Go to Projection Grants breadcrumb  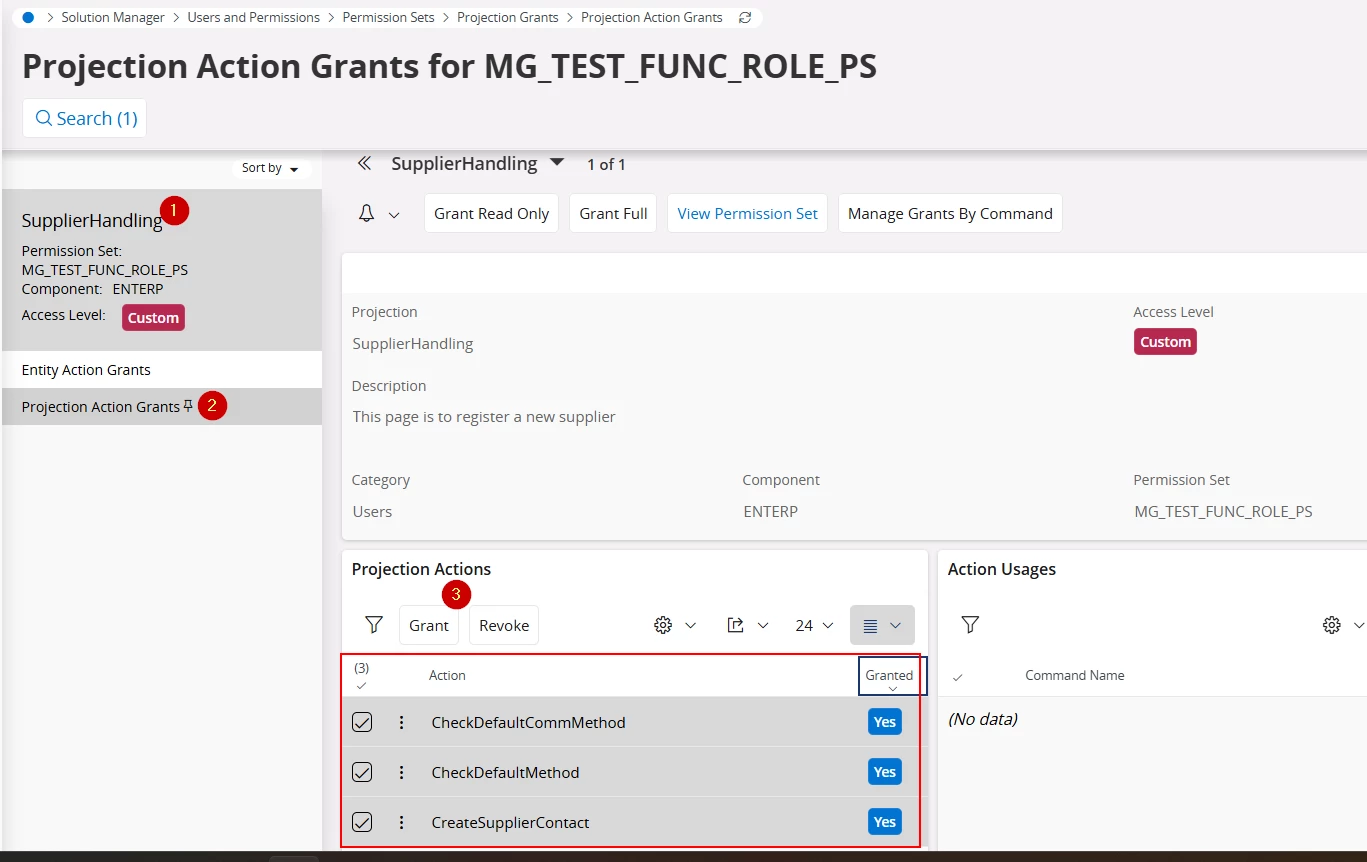[508, 17]
